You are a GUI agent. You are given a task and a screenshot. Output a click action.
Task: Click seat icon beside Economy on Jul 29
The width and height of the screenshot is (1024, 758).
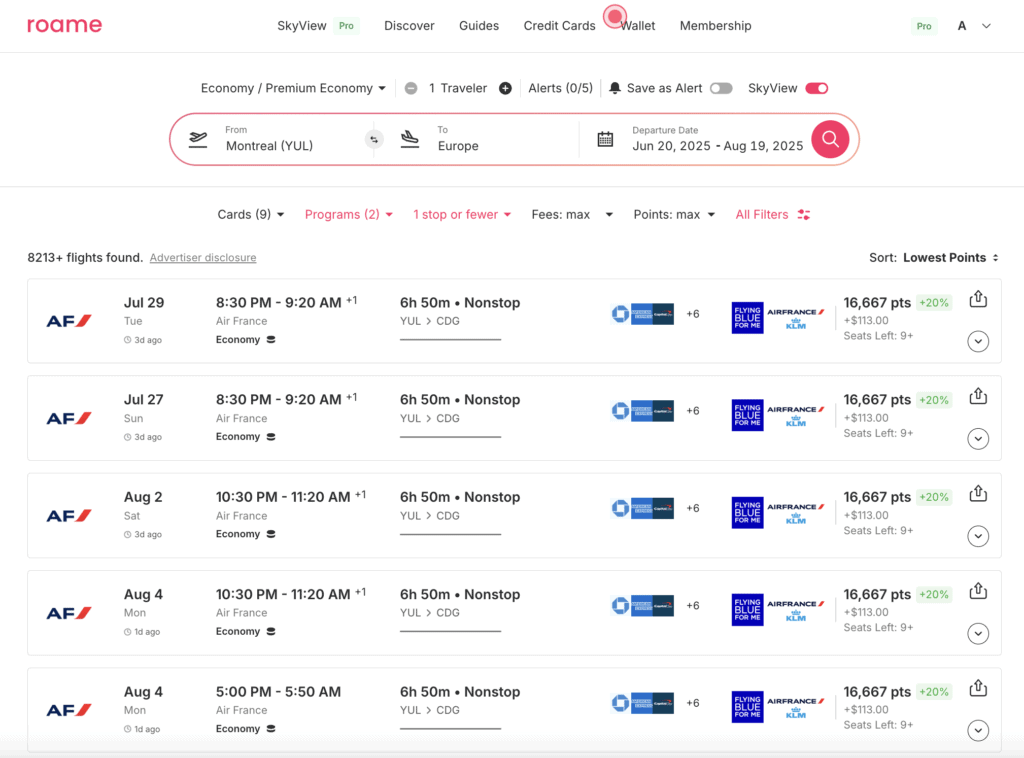coord(271,340)
